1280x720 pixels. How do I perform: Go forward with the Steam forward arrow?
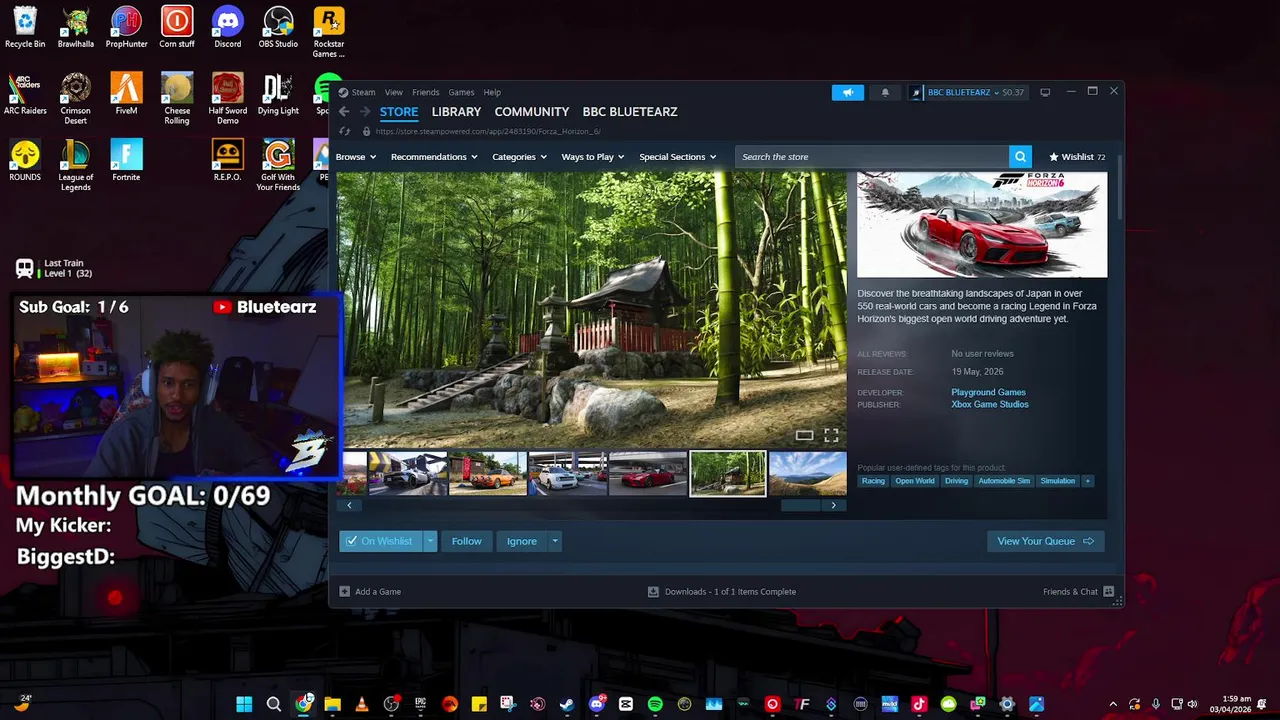365,112
